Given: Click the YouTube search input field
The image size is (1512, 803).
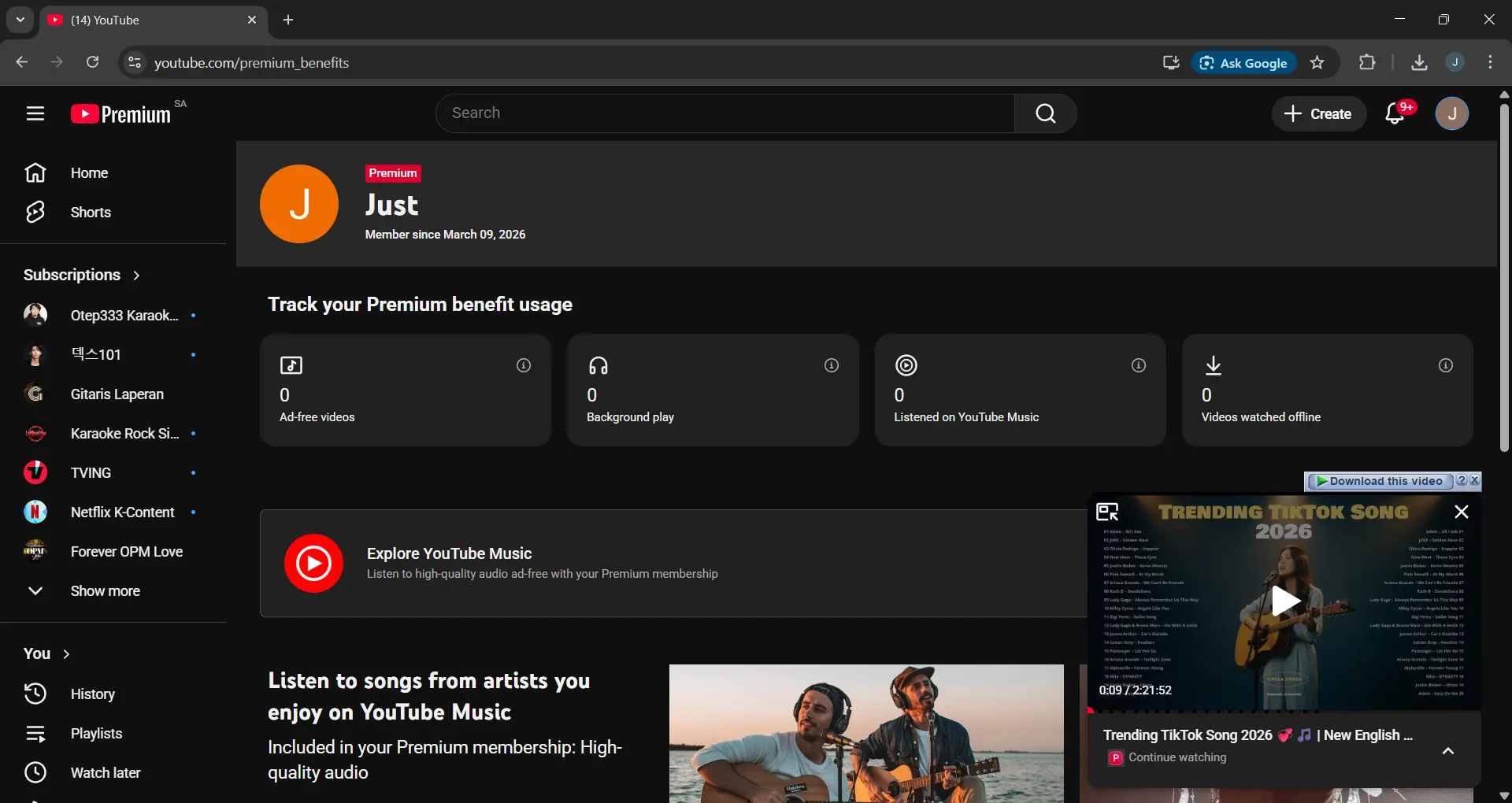Looking at the screenshot, I should pos(725,113).
